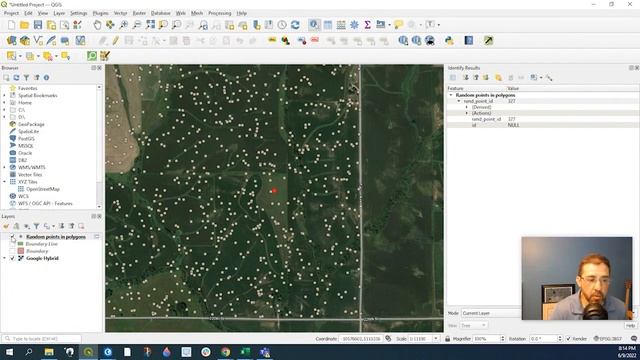Toggle the scale lock icon
The image size is (640, 360).
point(448,339)
